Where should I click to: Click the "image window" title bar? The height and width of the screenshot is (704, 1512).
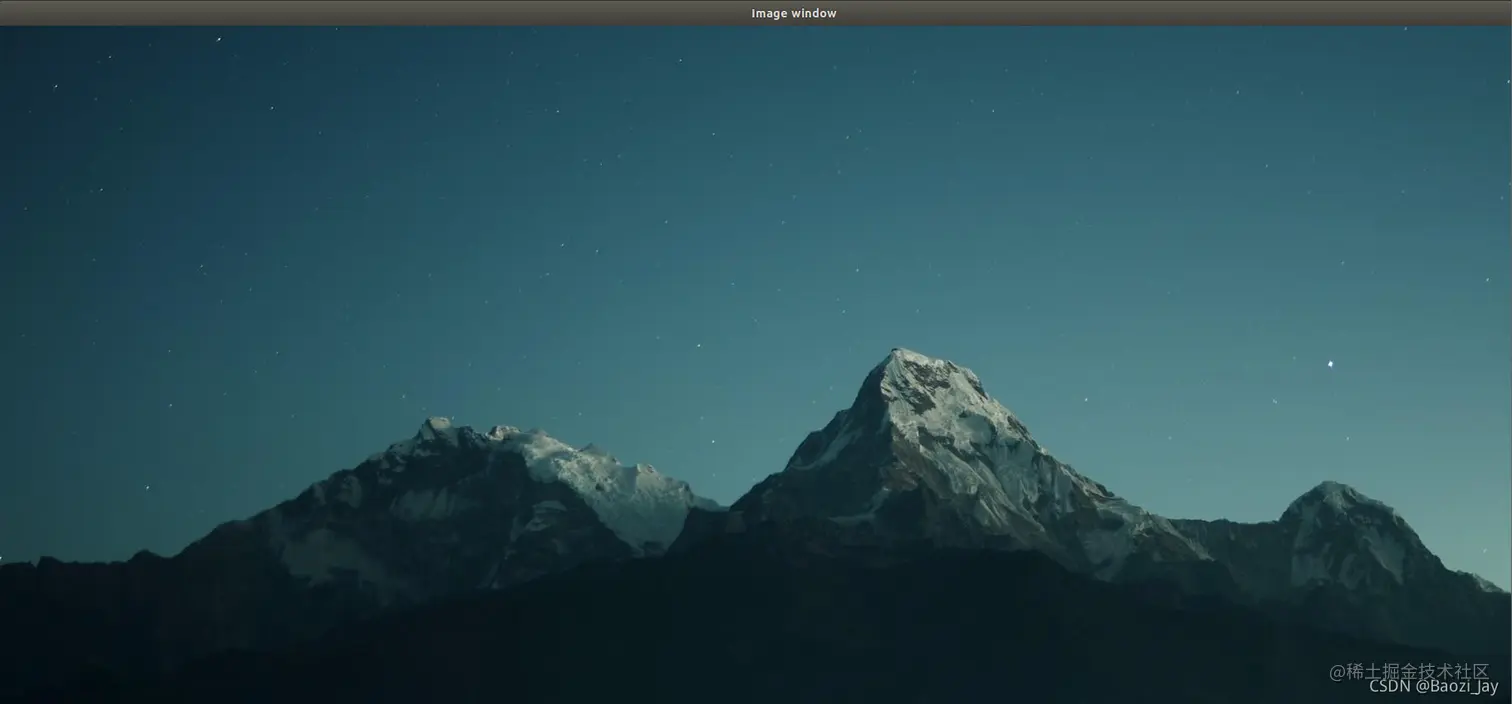click(x=756, y=13)
